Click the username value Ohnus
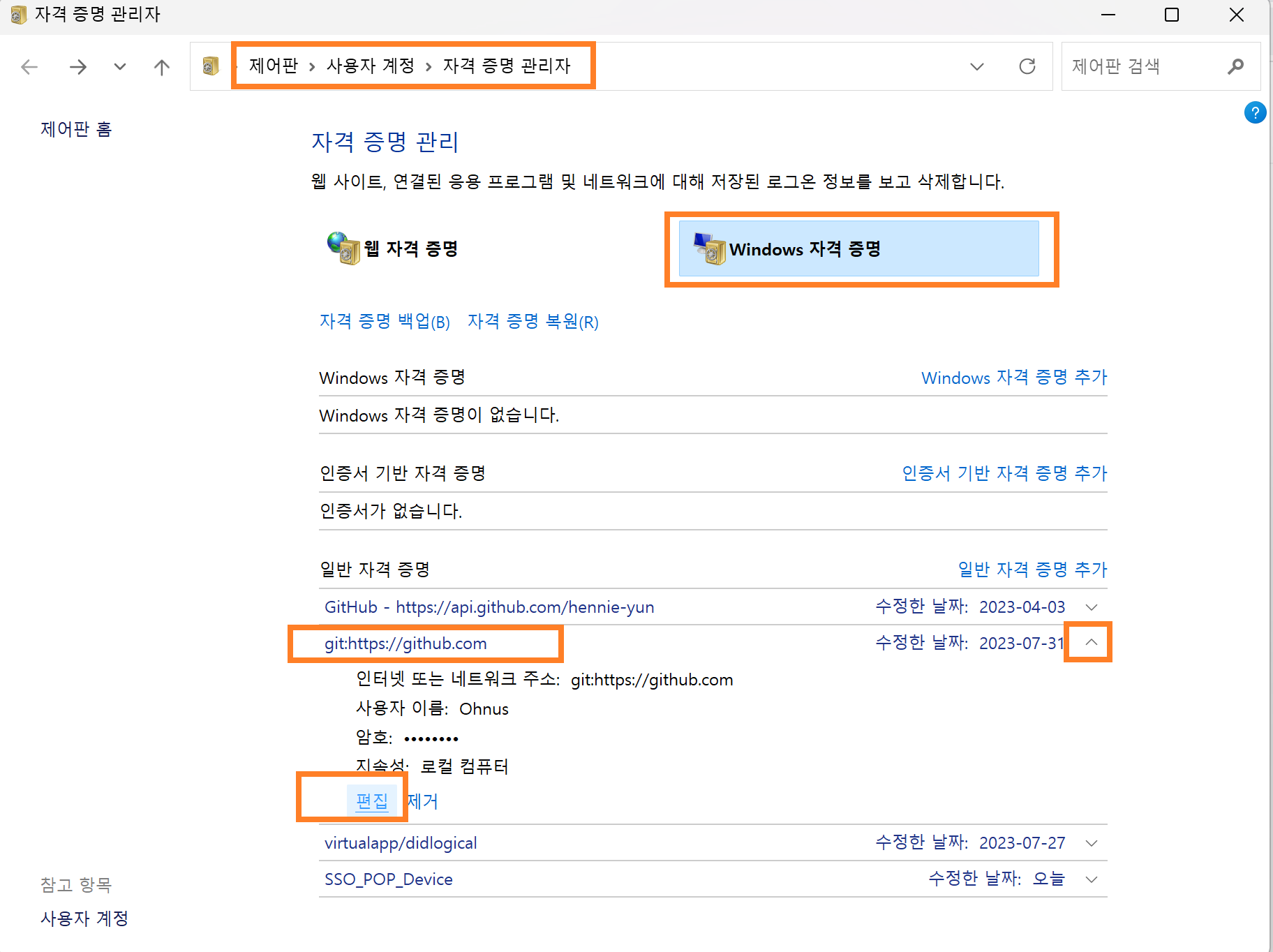 point(484,709)
